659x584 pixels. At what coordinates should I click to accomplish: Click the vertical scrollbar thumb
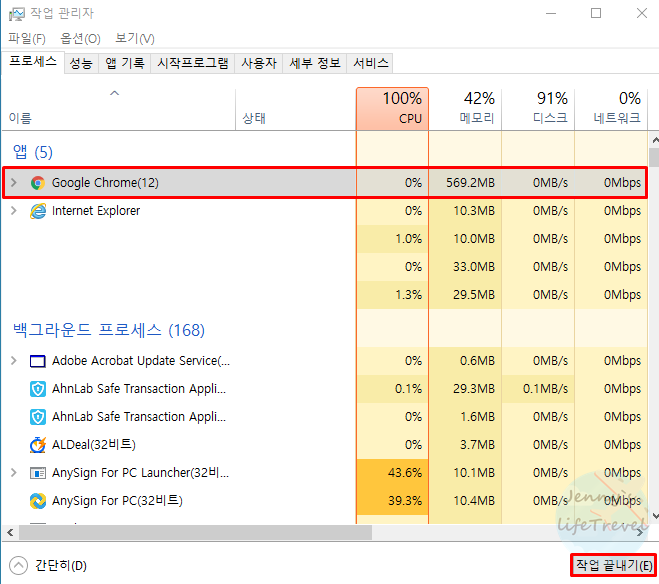(655, 157)
